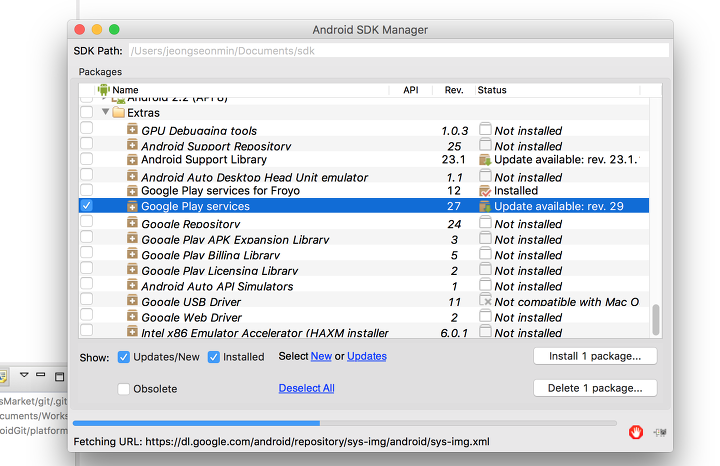Check the Android Support Library checkbox

click(86, 159)
